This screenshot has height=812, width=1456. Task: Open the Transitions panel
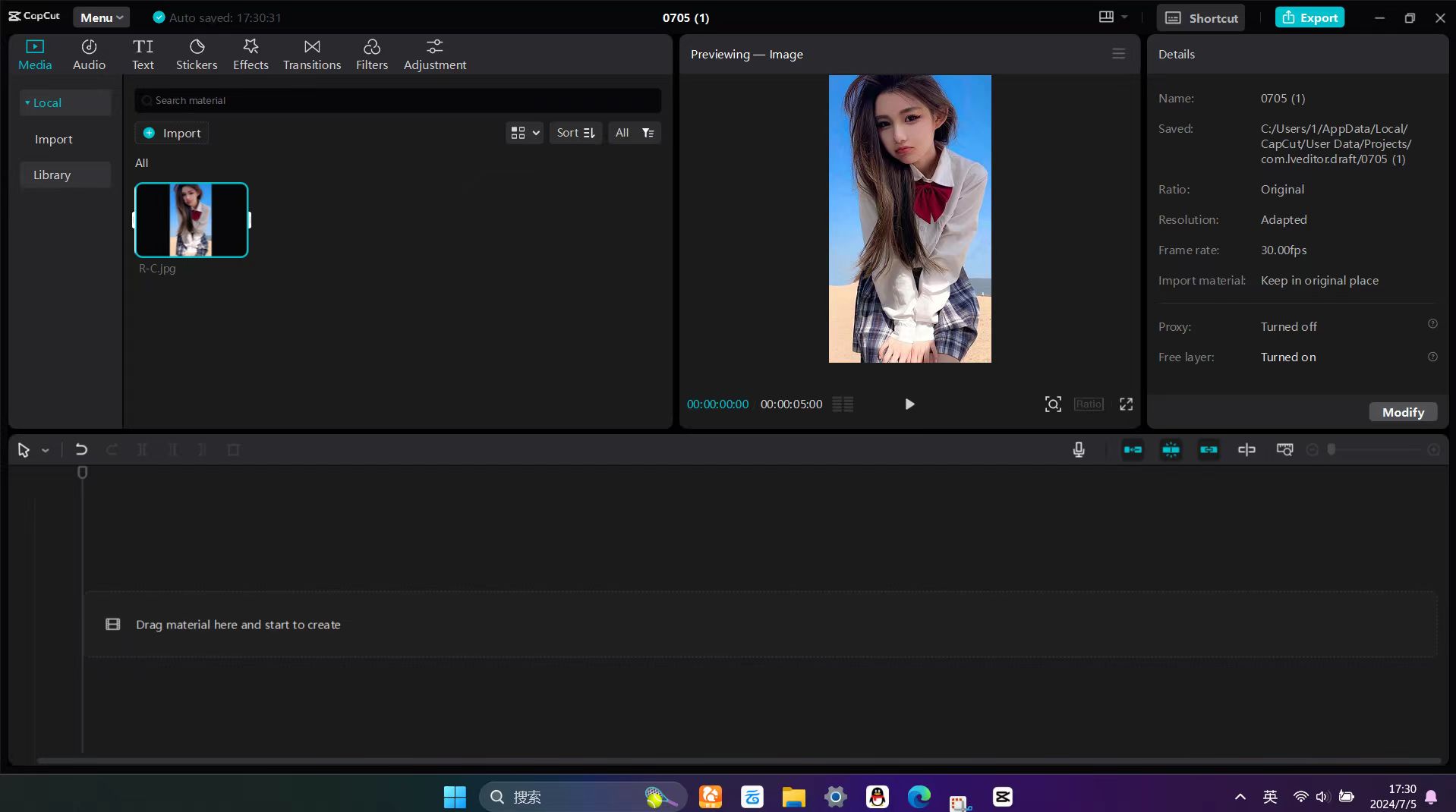[x=312, y=55]
